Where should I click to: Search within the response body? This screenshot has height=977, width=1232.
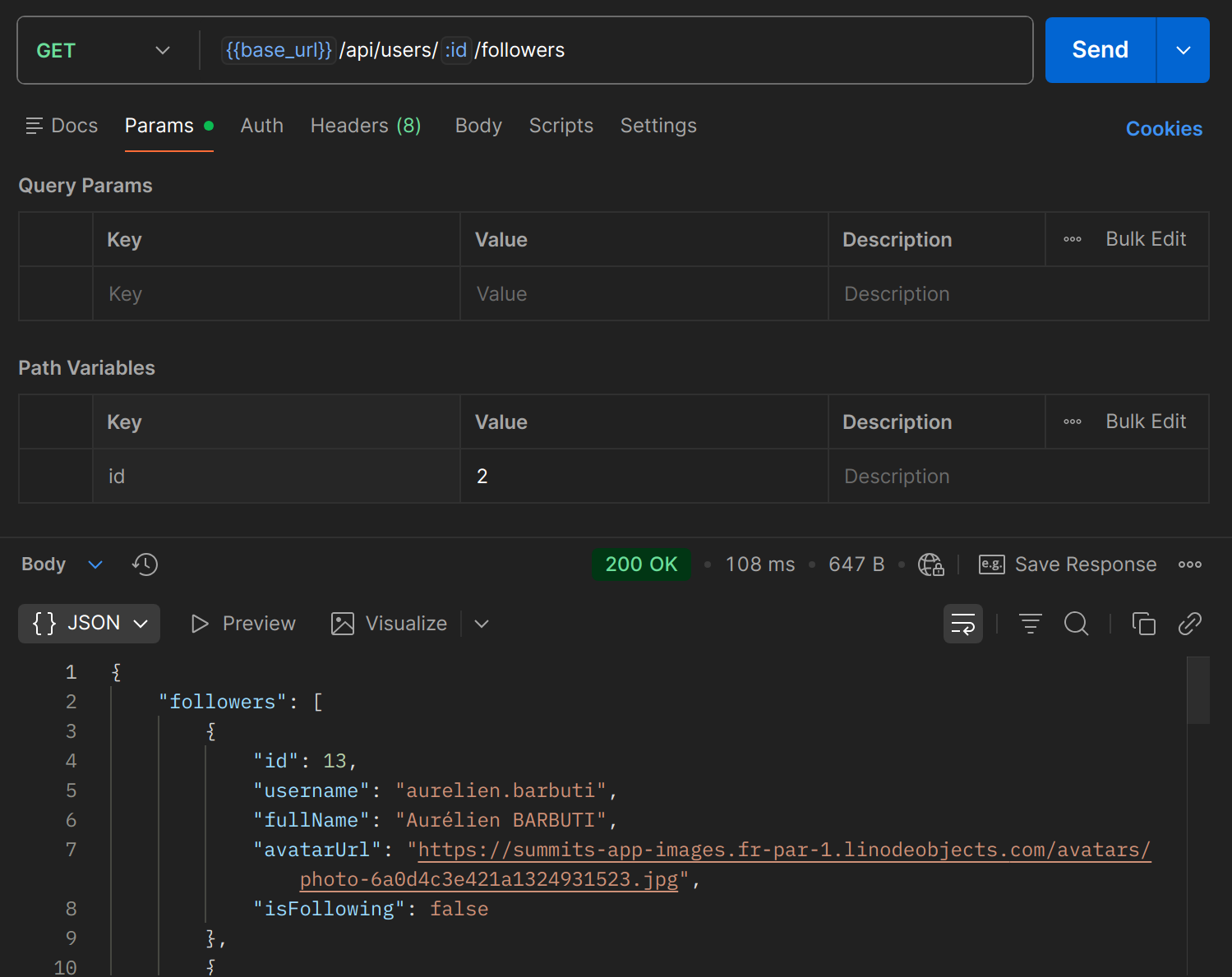point(1077,624)
